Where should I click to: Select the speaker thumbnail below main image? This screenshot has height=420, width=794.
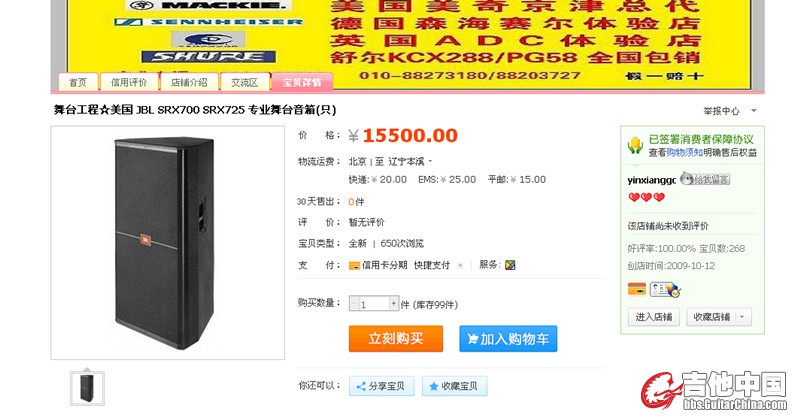[87, 388]
